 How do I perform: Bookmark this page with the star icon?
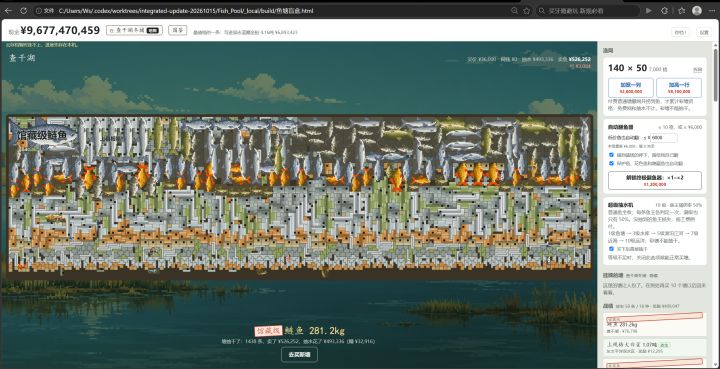pos(527,11)
